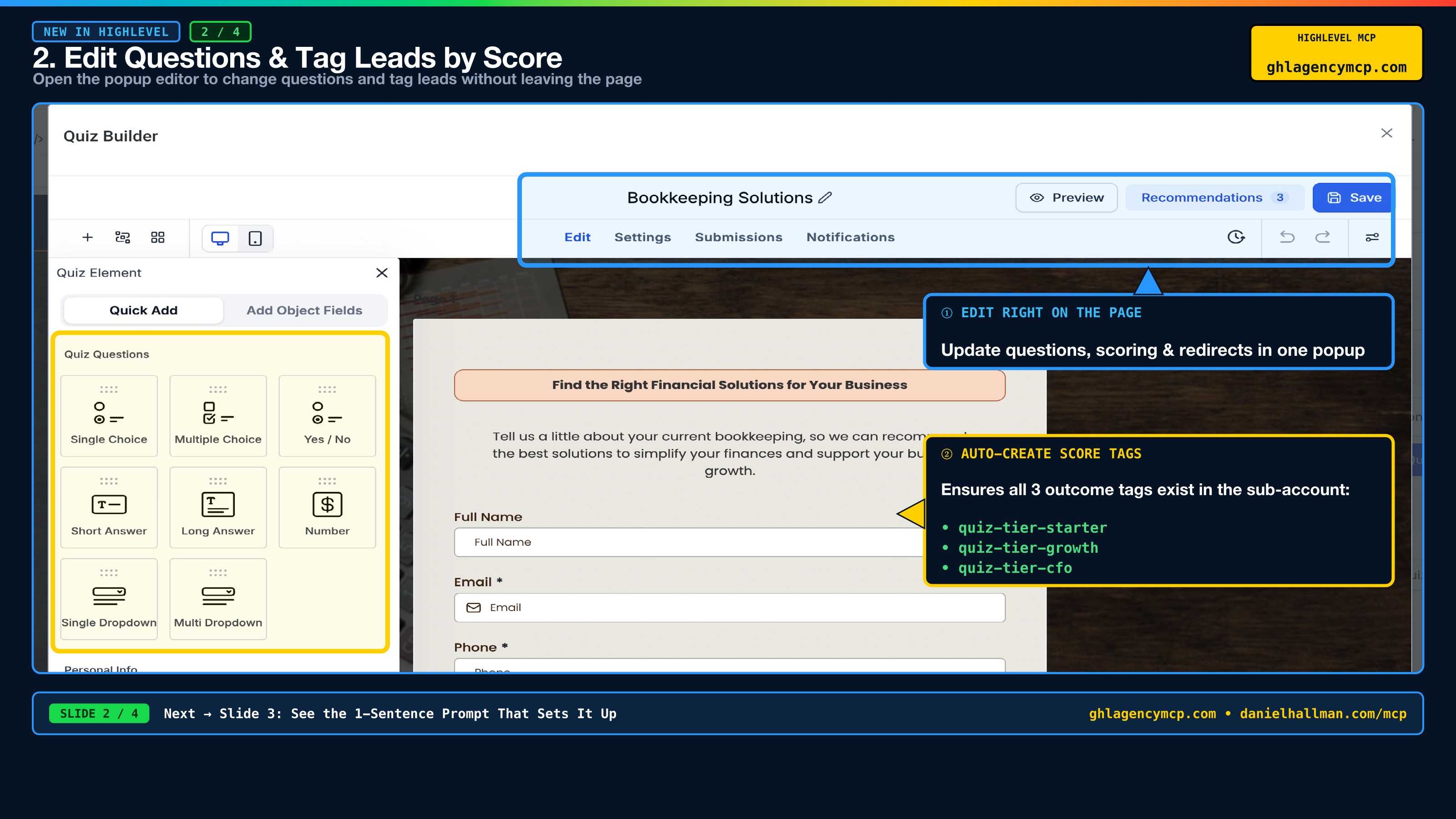This screenshot has width=1456, height=819.
Task: Click the 'Phone *' field label
Action: click(x=481, y=647)
